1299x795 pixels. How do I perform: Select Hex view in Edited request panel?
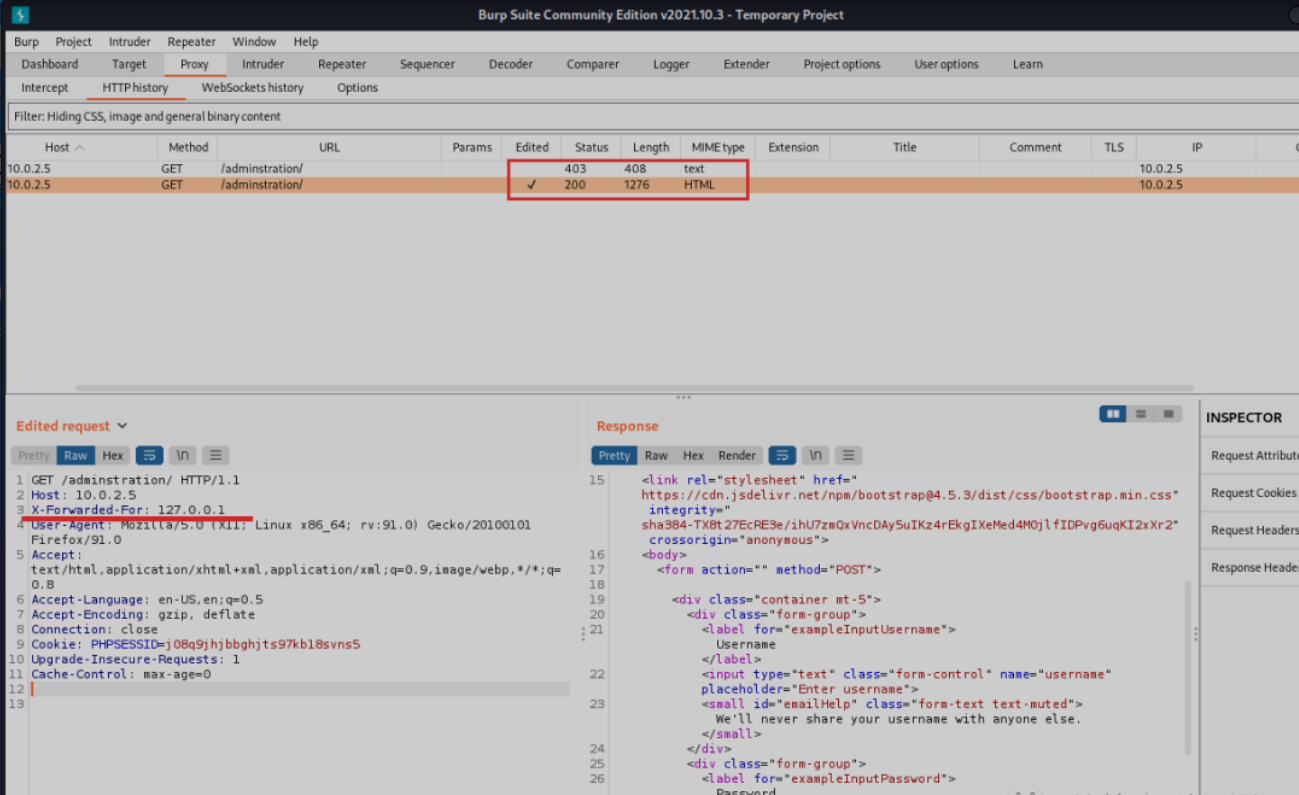coord(113,455)
